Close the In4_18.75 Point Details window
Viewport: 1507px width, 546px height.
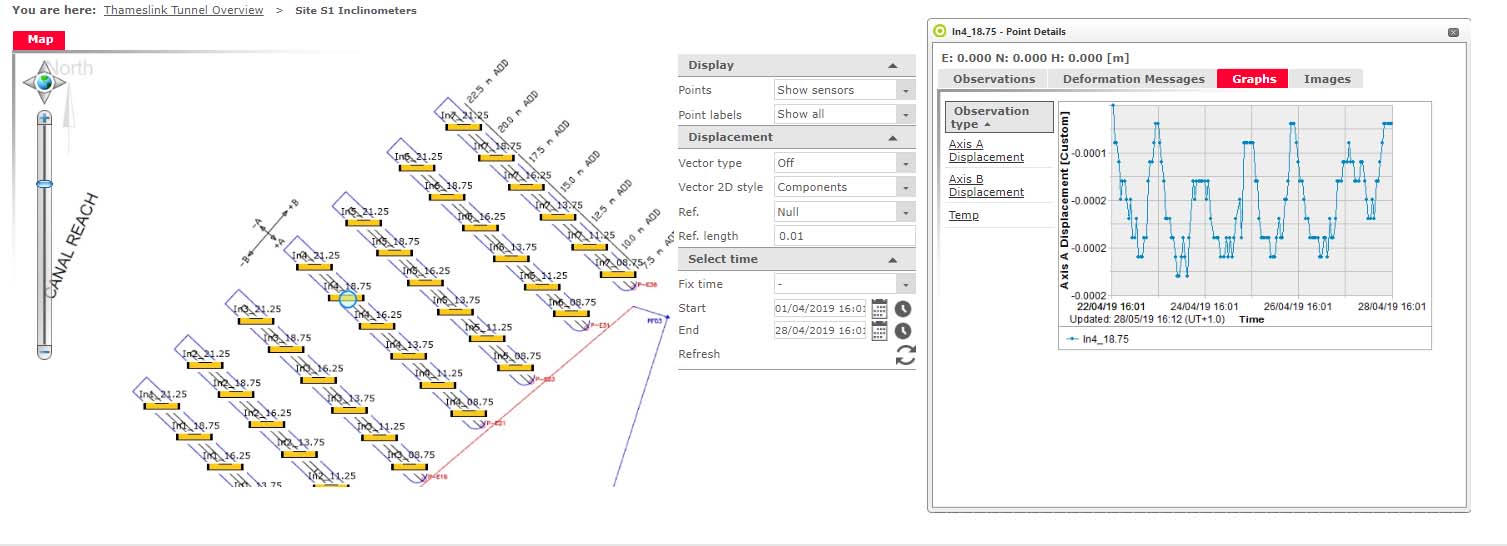pyautogui.click(x=1453, y=32)
